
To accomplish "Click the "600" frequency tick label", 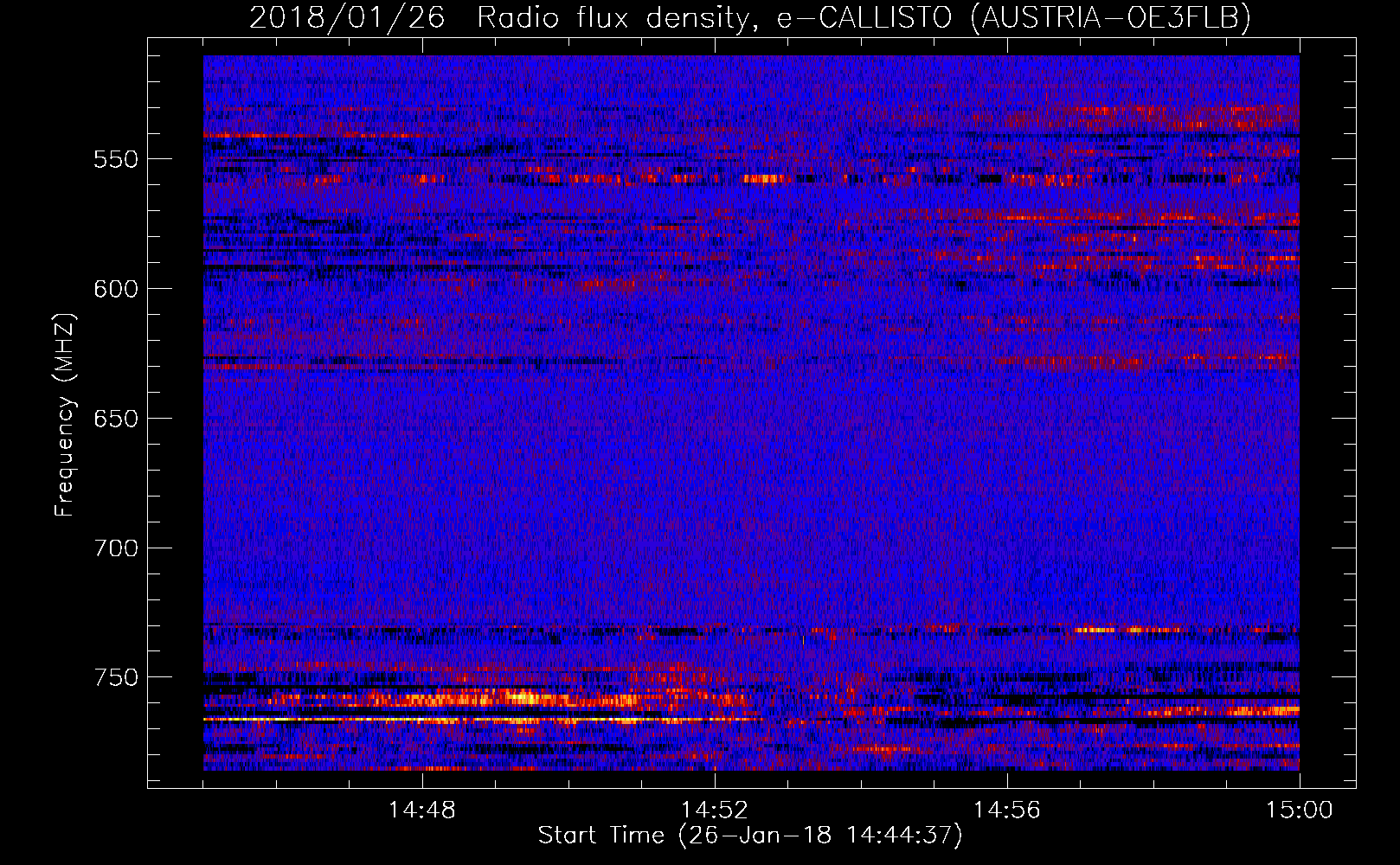I will [116, 289].
